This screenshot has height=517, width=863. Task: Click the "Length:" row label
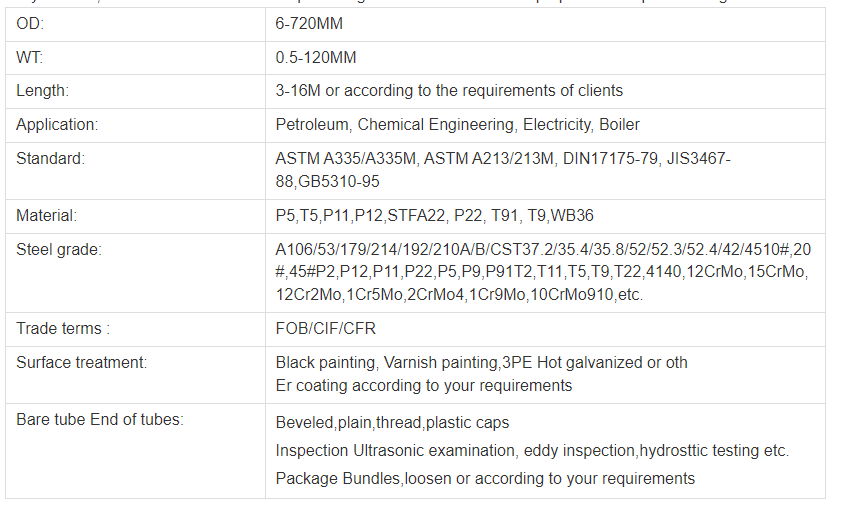pos(42,91)
